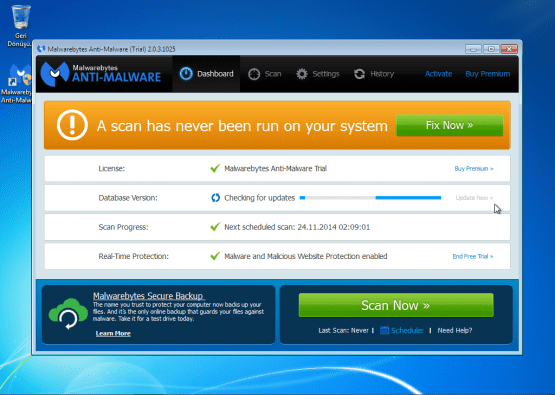Screen dimensions: 555x395
Task: Click the 'Real-Time Protection:' label
Action: point(133,256)
